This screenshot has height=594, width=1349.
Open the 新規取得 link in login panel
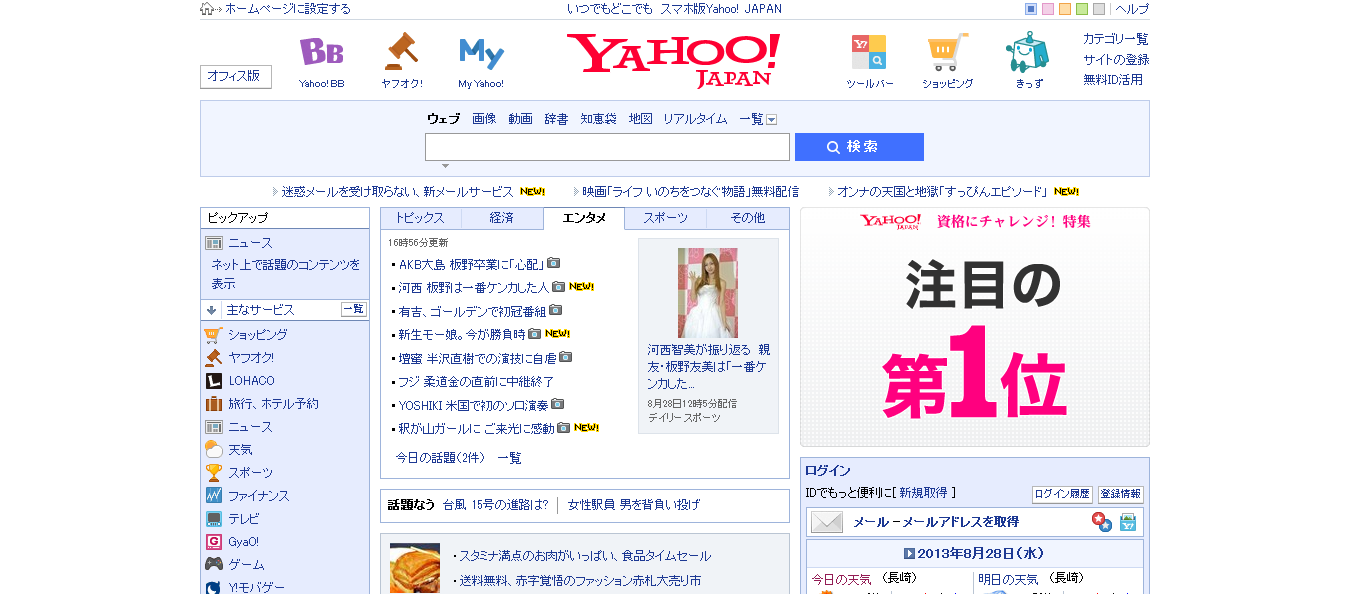coord(924,493)
